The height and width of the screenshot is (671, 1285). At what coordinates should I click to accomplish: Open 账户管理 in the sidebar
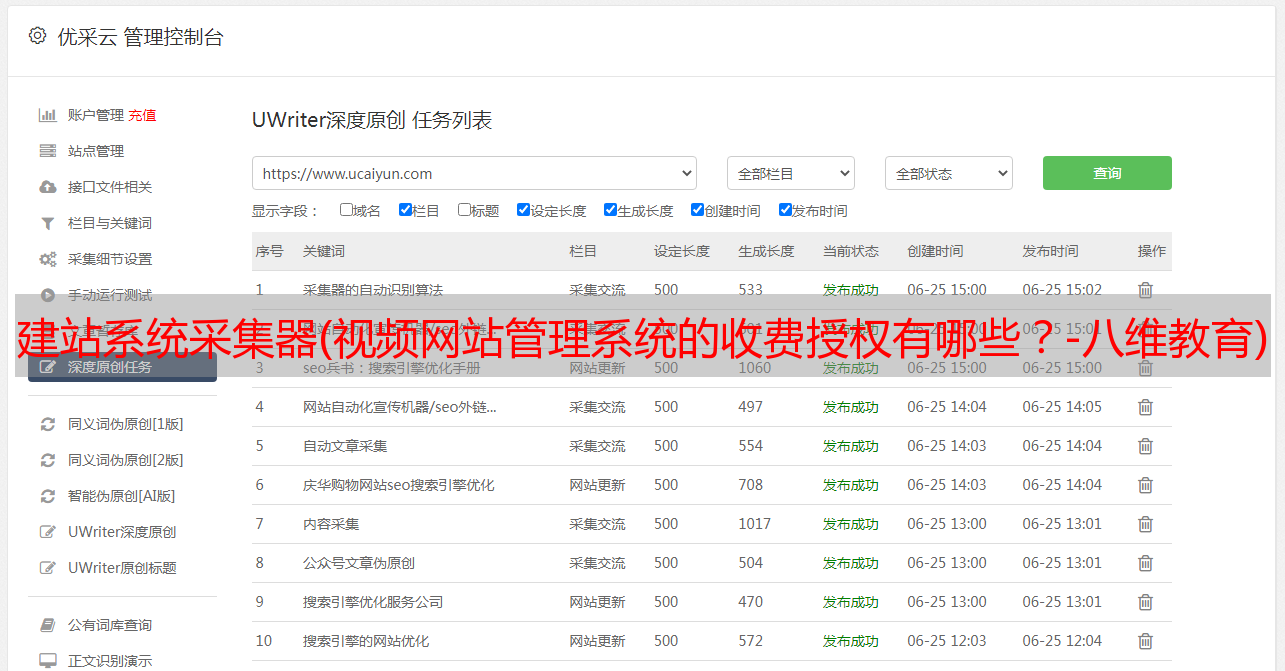[96, 115]
